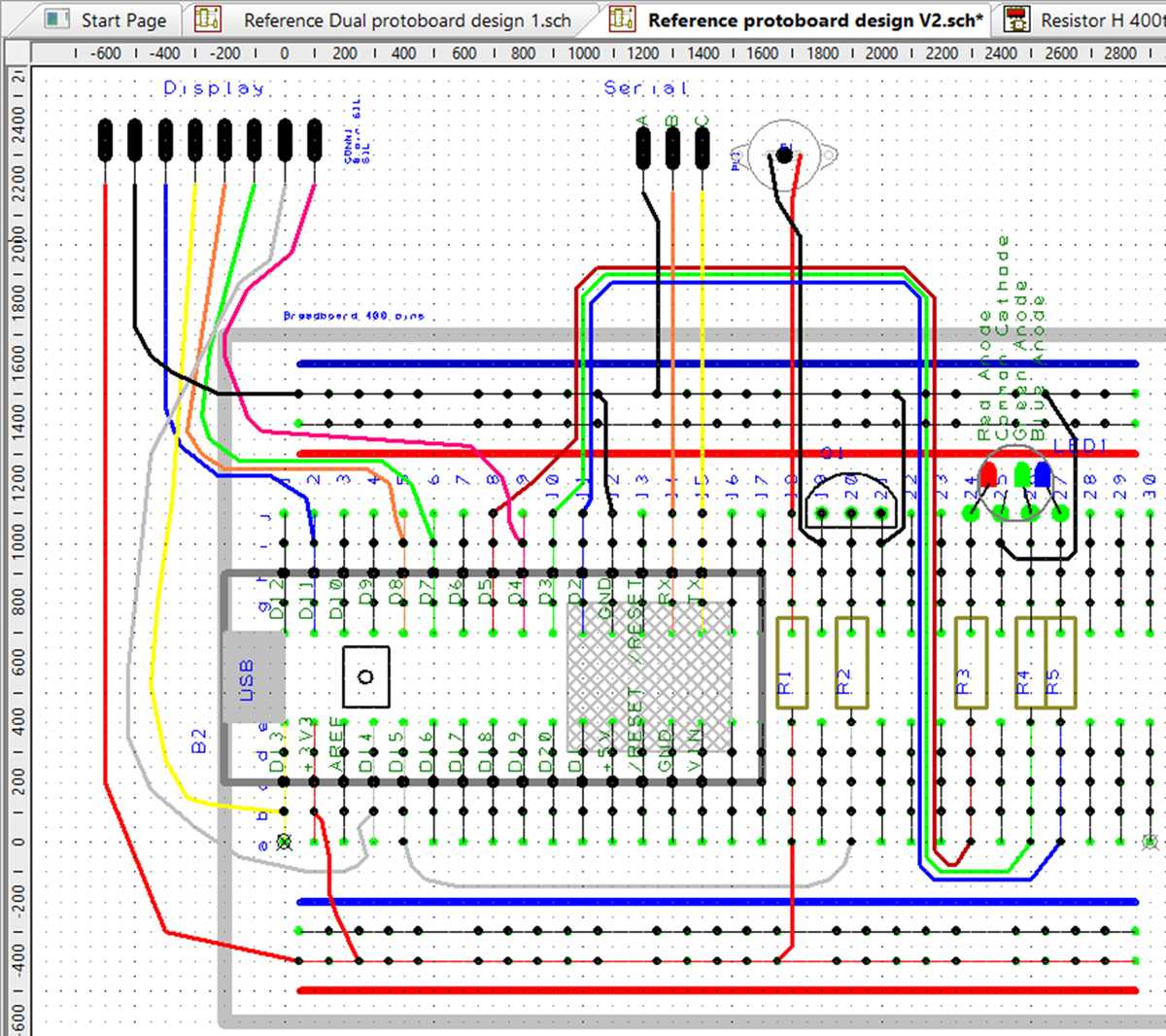Select the Display pin with pink wire

[x=314, y=139]
